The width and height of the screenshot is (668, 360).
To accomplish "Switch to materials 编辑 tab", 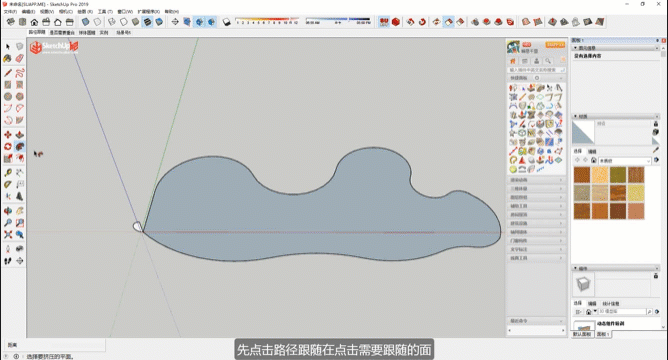I will [592, 151].
